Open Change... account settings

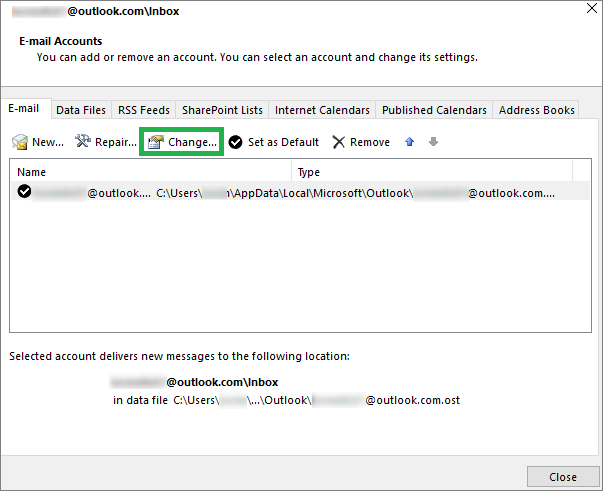[x=182, y=142]
